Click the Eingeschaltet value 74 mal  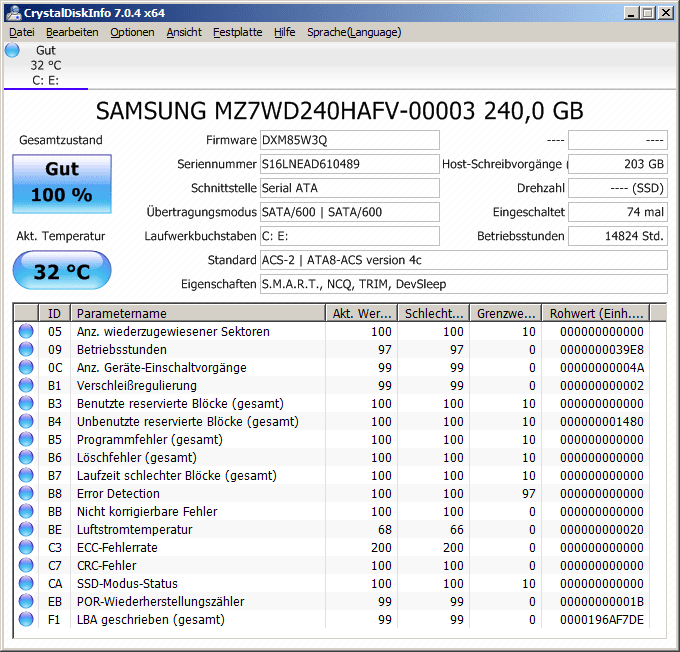618,212
